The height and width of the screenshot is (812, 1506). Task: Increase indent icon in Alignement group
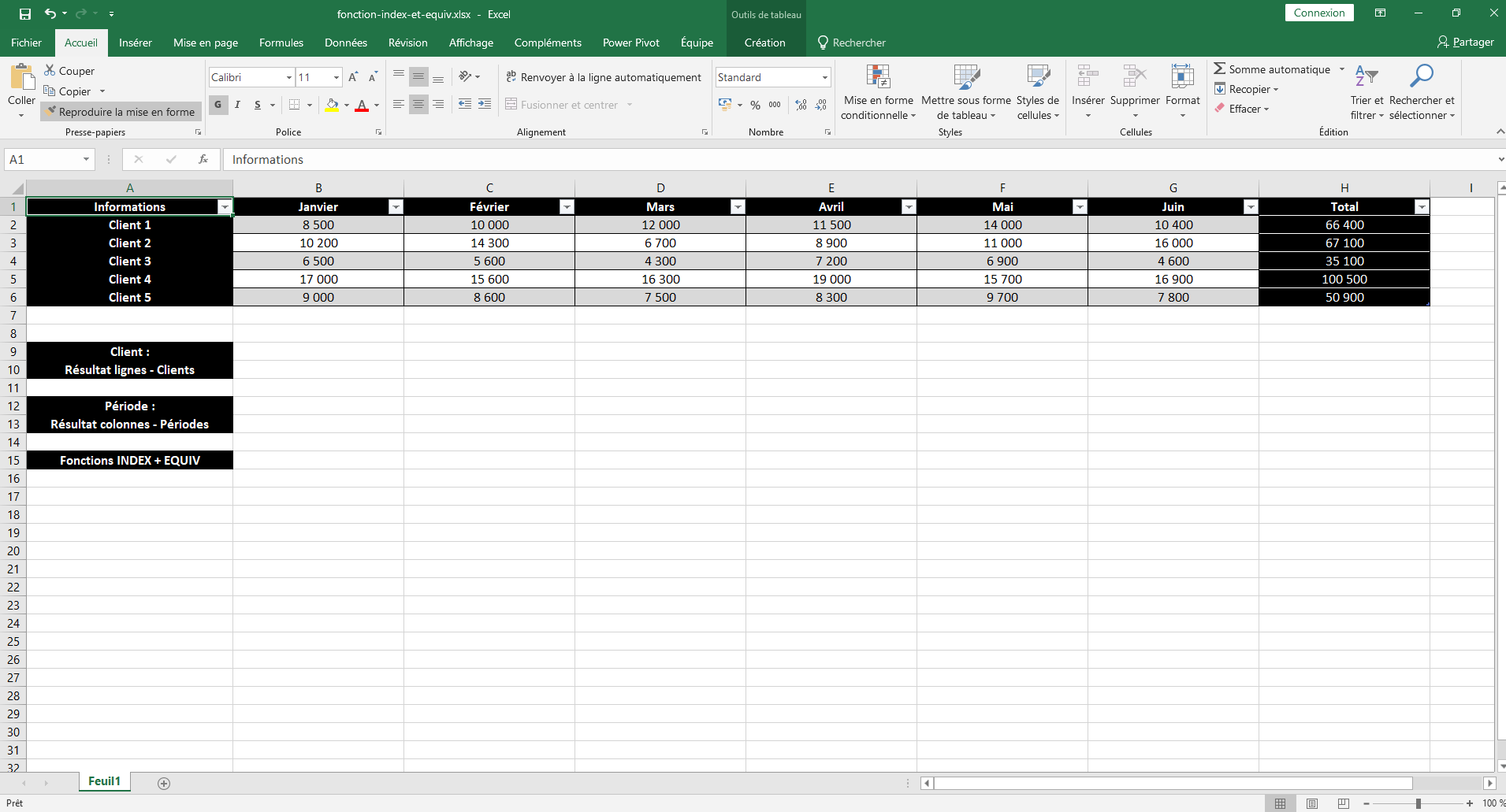coord(485,104)
